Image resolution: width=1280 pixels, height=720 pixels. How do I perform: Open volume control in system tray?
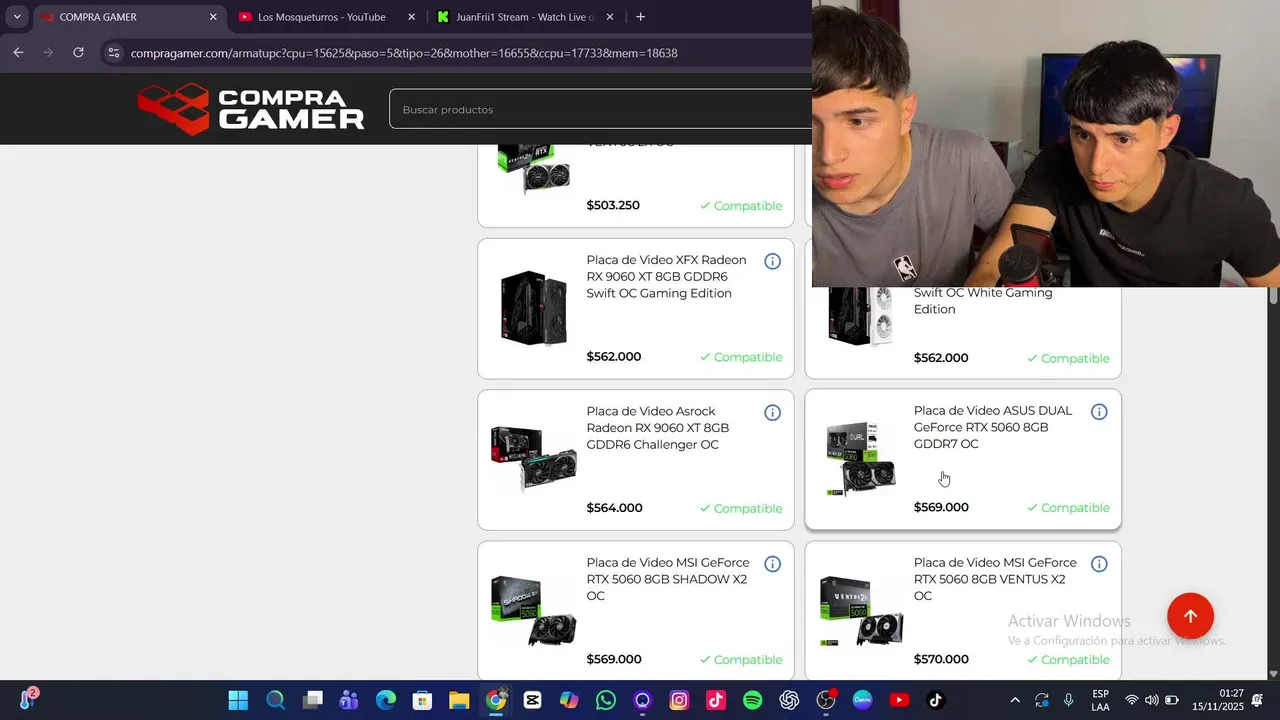(x=1152, y=700)
